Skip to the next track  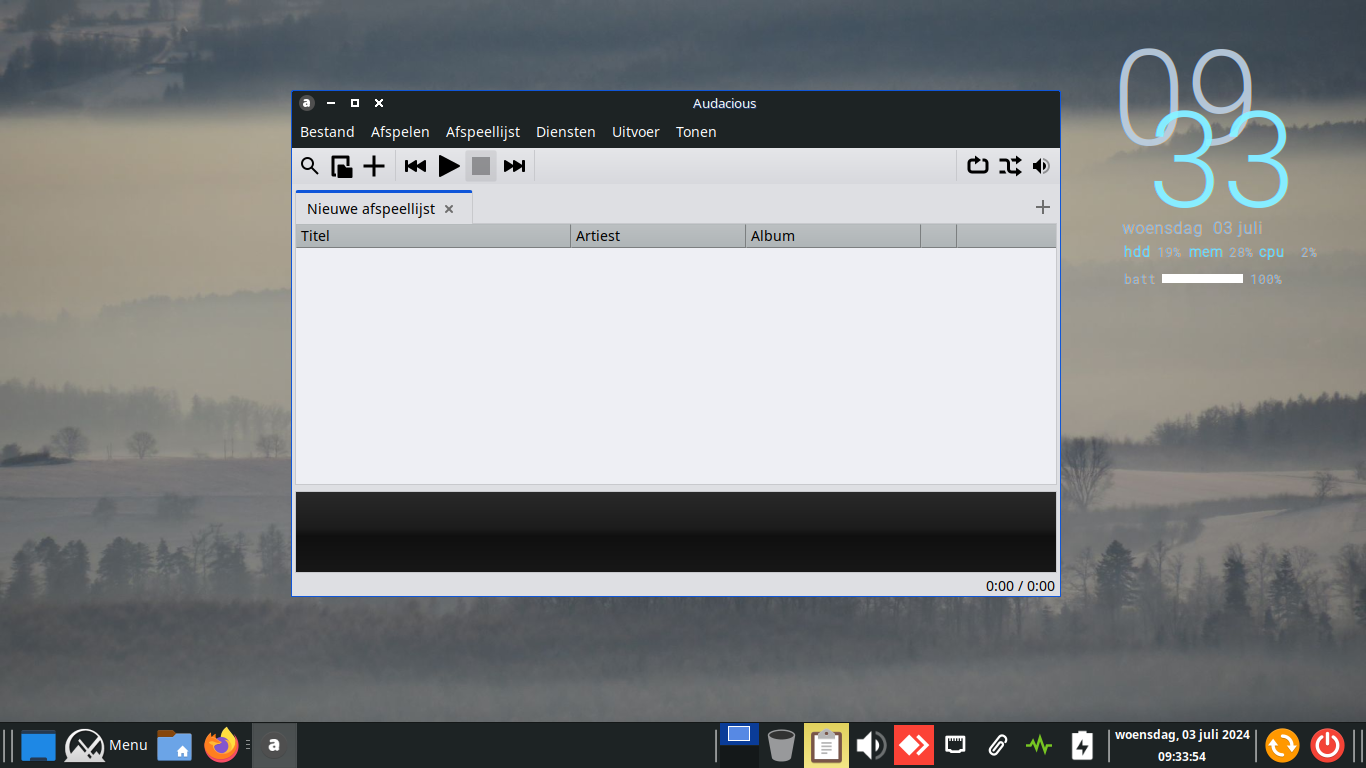pos(514,166)
